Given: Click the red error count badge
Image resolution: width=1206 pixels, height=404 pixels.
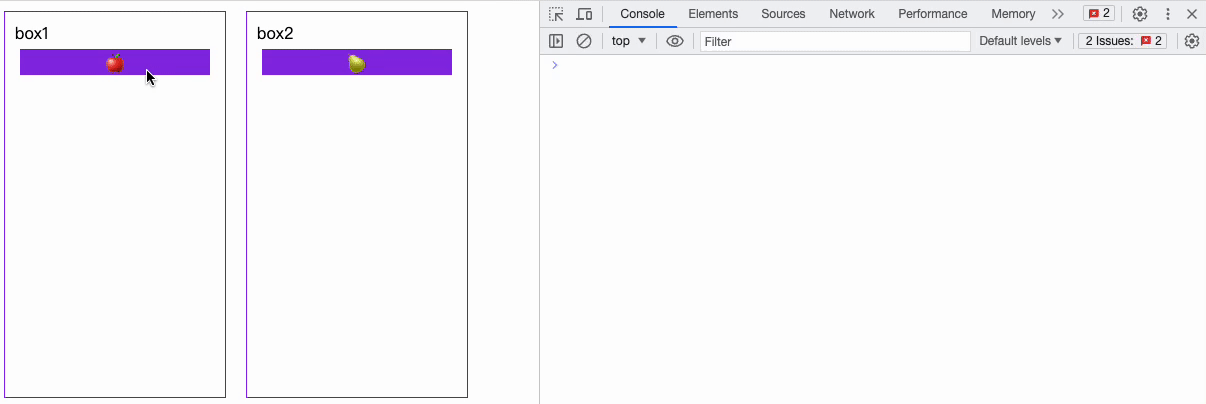Looking at the screenshot, I should pos(1099,14).
